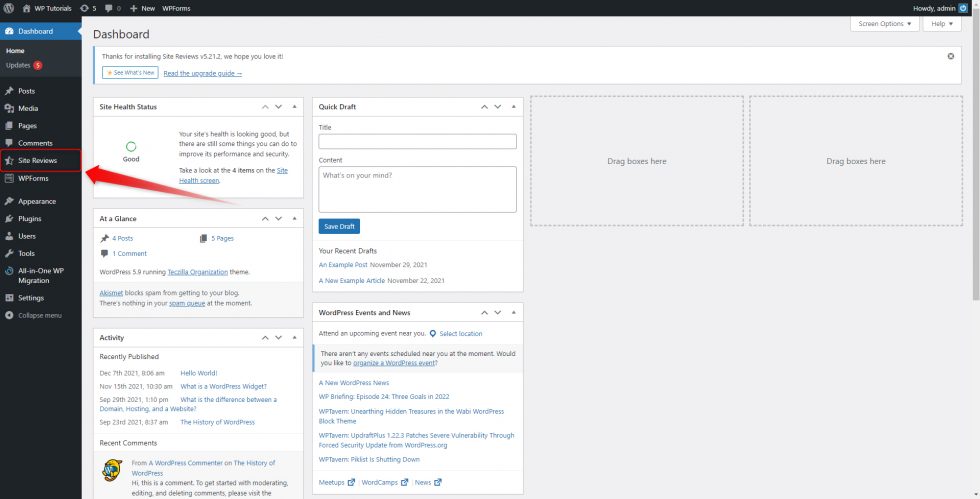980x499 pixels.
Task: Click the Site Reviews star icon
Action: (x=9, y=161)
